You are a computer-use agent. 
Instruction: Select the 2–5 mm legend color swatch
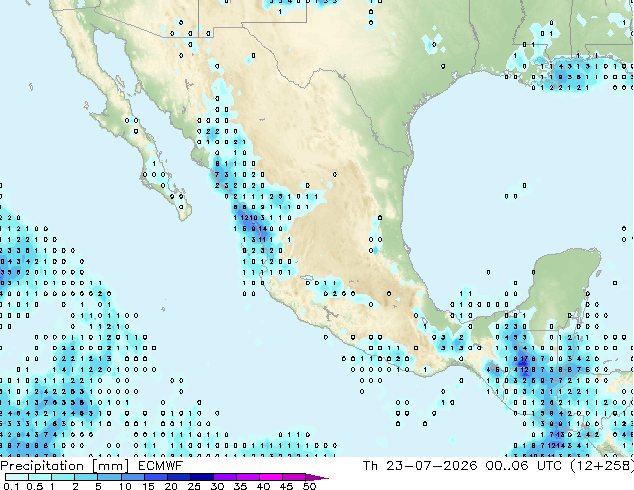tap(86, 477)
